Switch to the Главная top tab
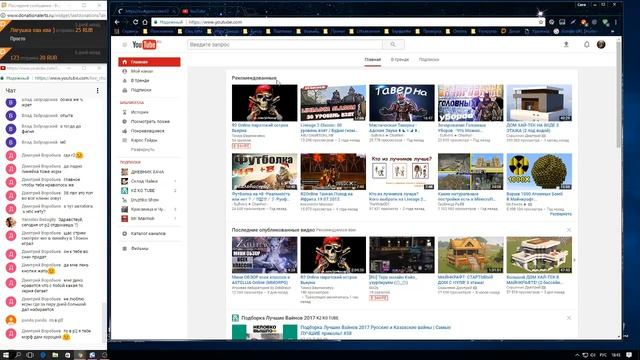 [x=372, y=60]
